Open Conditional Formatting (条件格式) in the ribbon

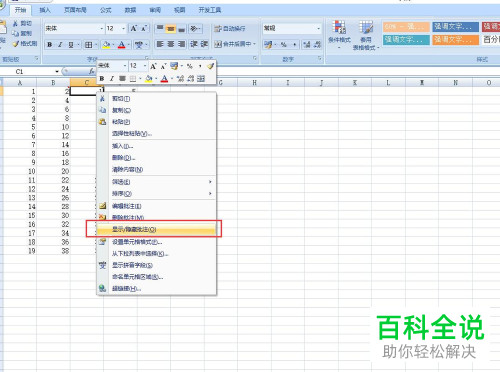coord(339,35)
